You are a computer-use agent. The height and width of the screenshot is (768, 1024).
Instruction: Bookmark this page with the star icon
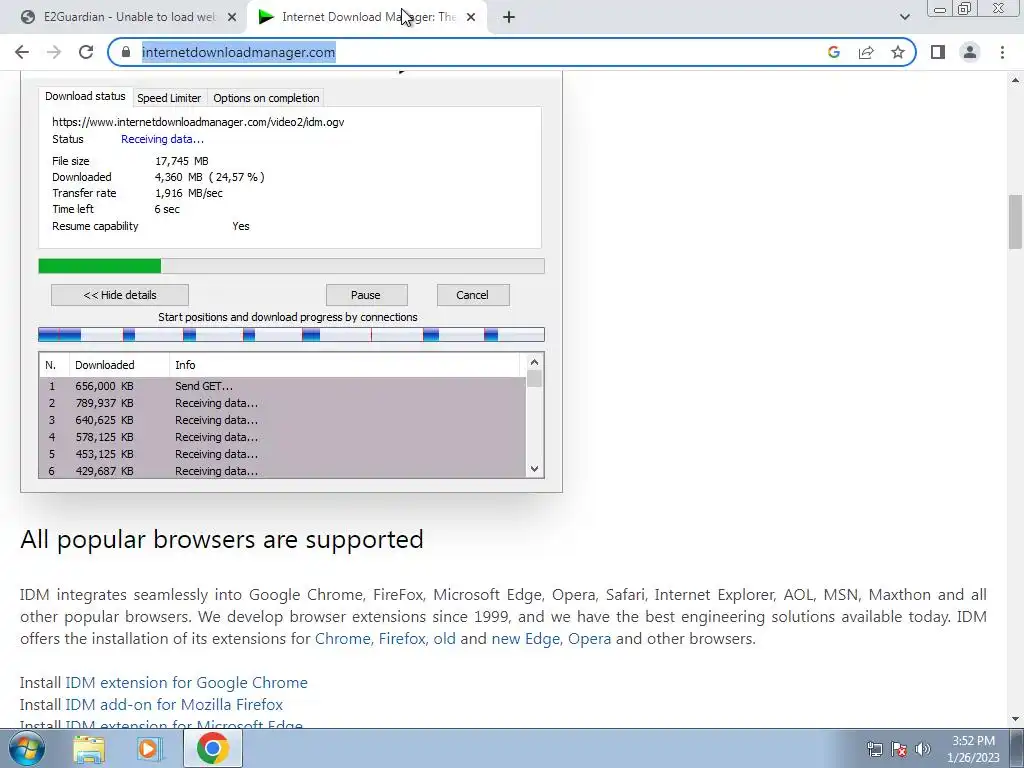tap(898, 52)
